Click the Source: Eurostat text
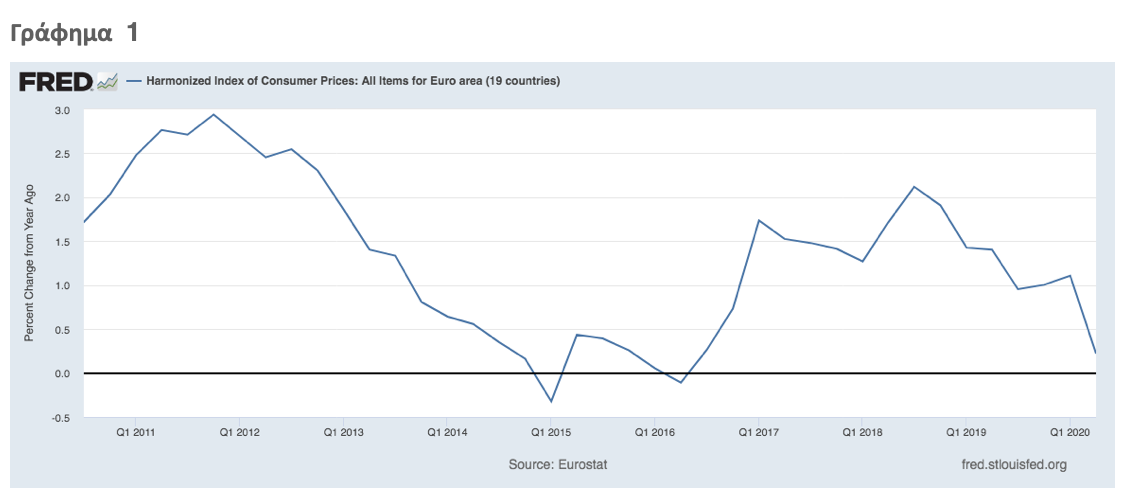This screenshot has height=504, width=1140. pyautogui.click(x=557, y=465)
